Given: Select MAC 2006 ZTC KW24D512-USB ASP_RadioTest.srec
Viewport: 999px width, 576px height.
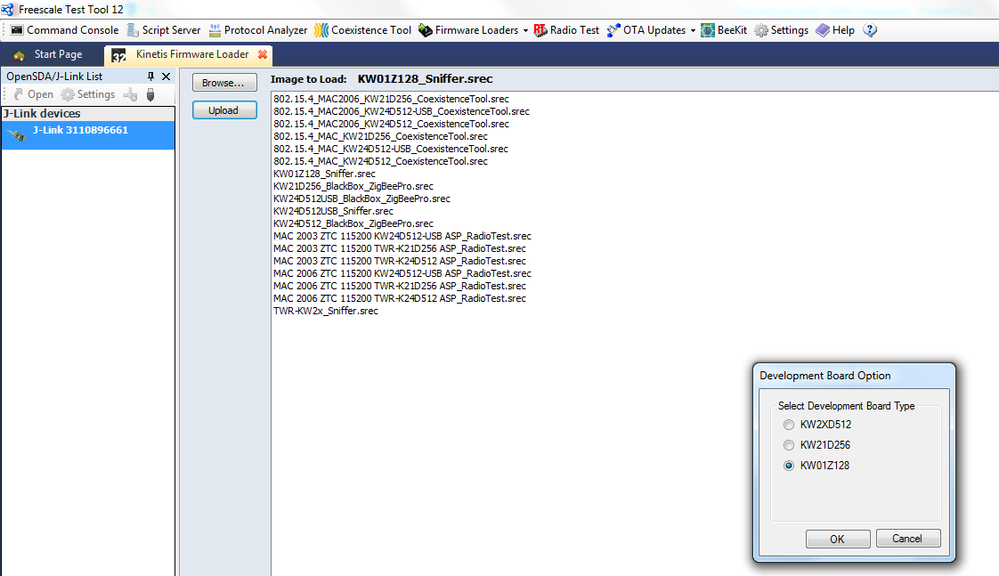Looking at the screenshot, I should (402, 273).
